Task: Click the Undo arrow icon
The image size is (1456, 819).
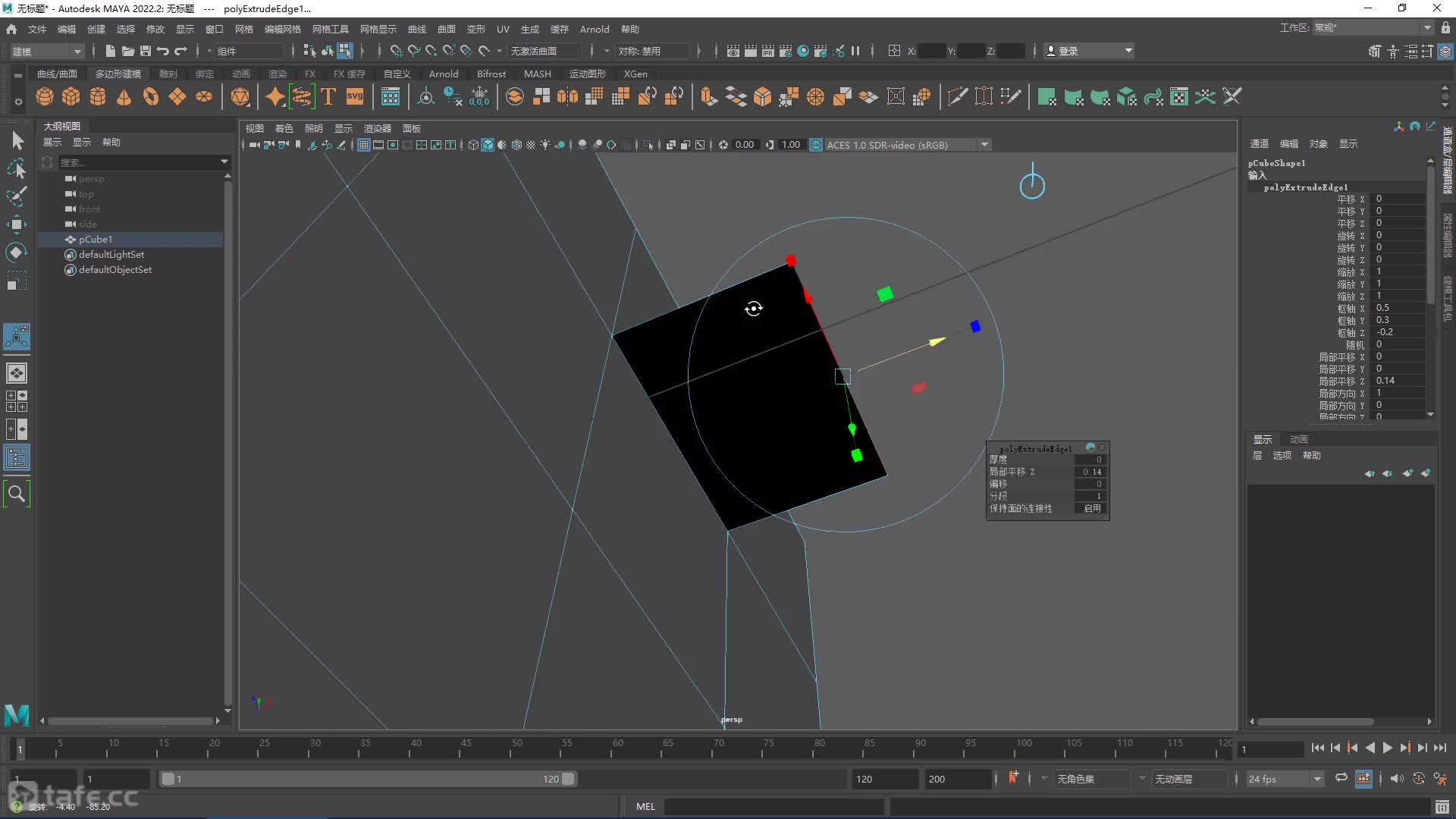Action: [x=162, y=51]
